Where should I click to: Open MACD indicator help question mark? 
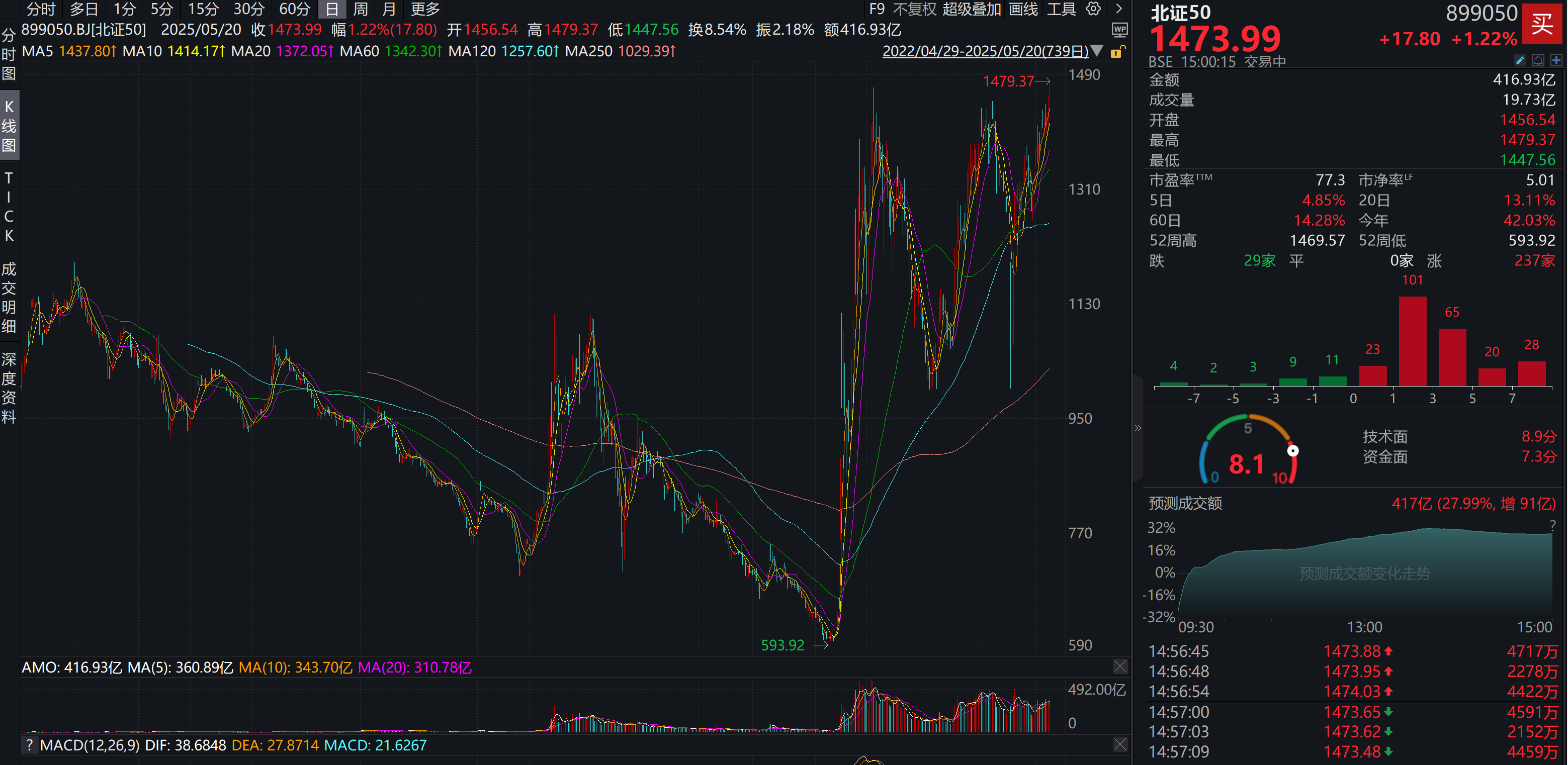[29, 745]
